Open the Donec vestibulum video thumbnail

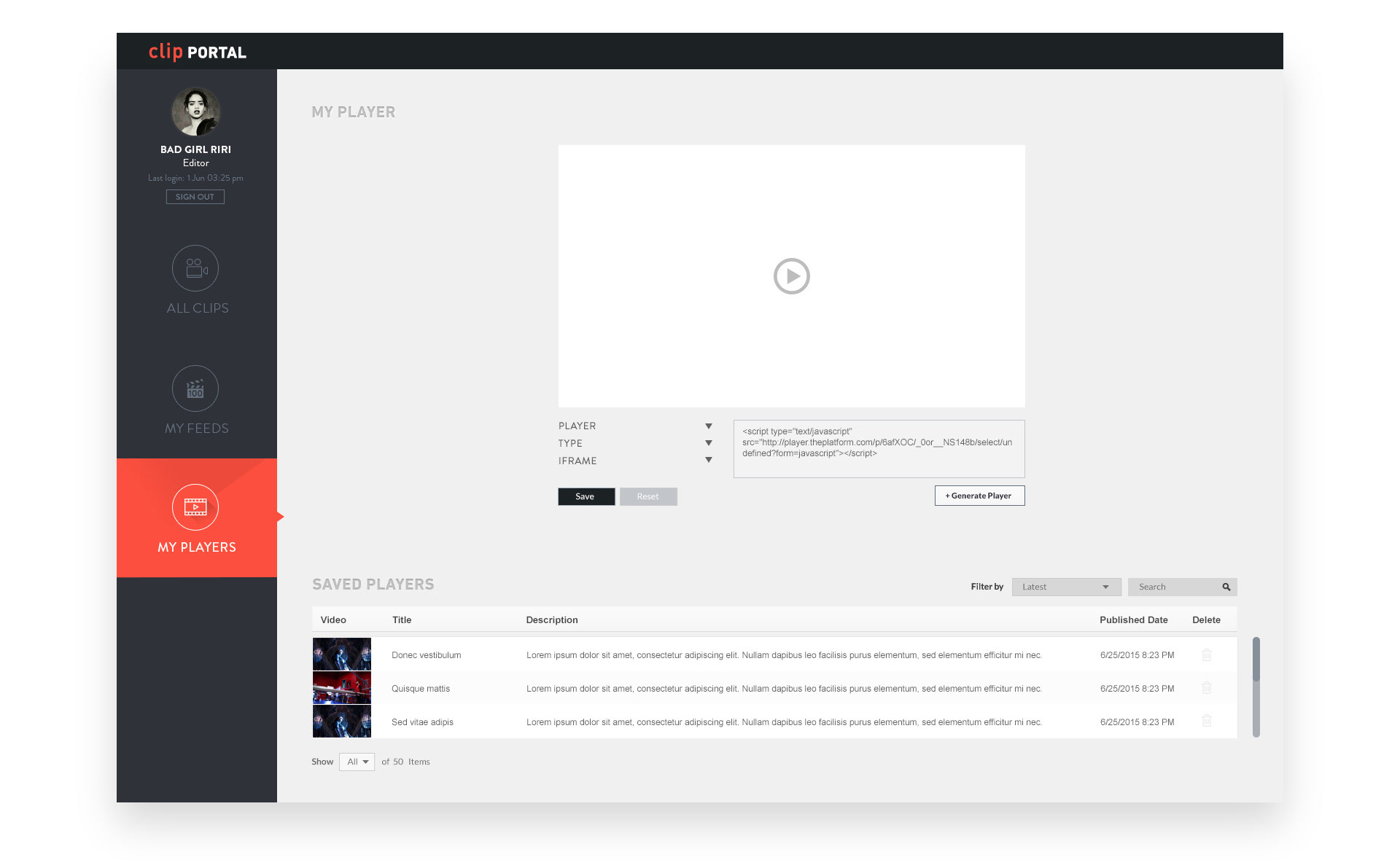[x=342, y=654]
